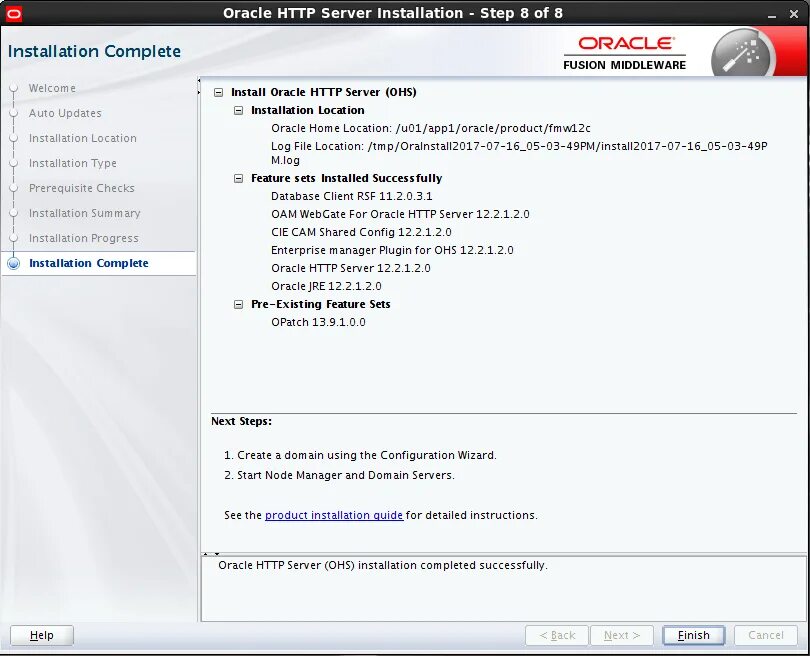810x656 pixels.
Task: Select the Log File Location line
Action: tap(519, 153)
